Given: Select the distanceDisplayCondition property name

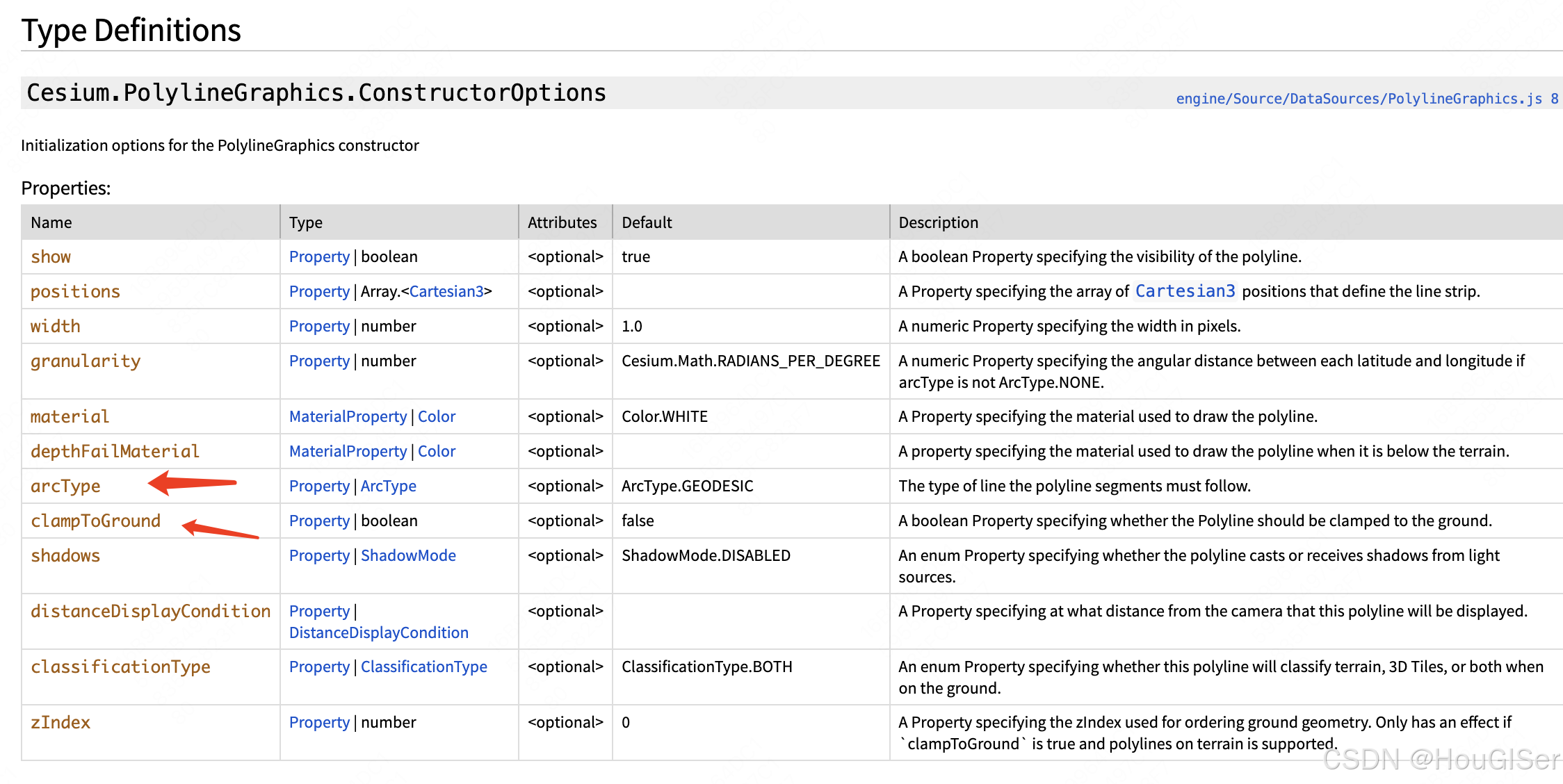Looking at the screenshot, I should click(150, 611).
